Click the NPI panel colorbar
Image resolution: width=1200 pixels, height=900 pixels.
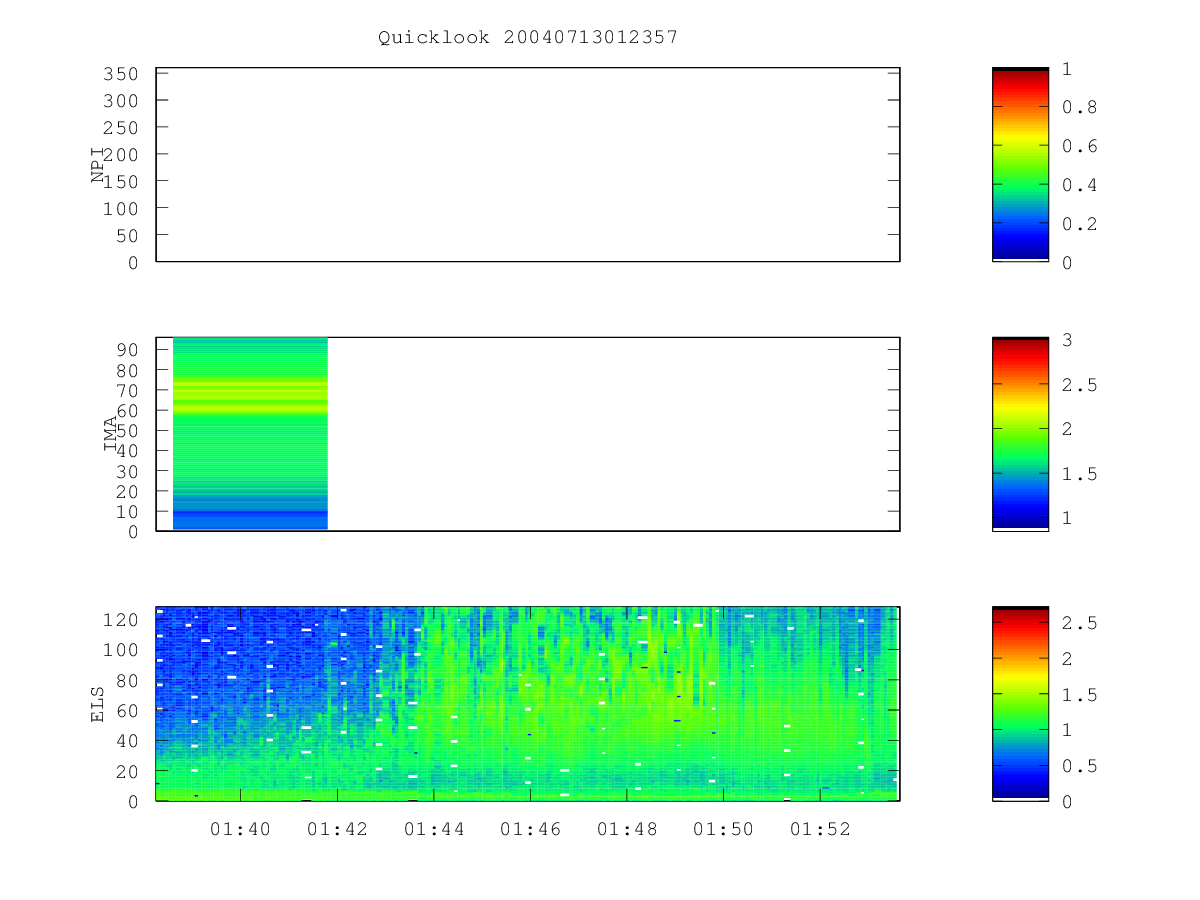click(x=1020, y=165)
